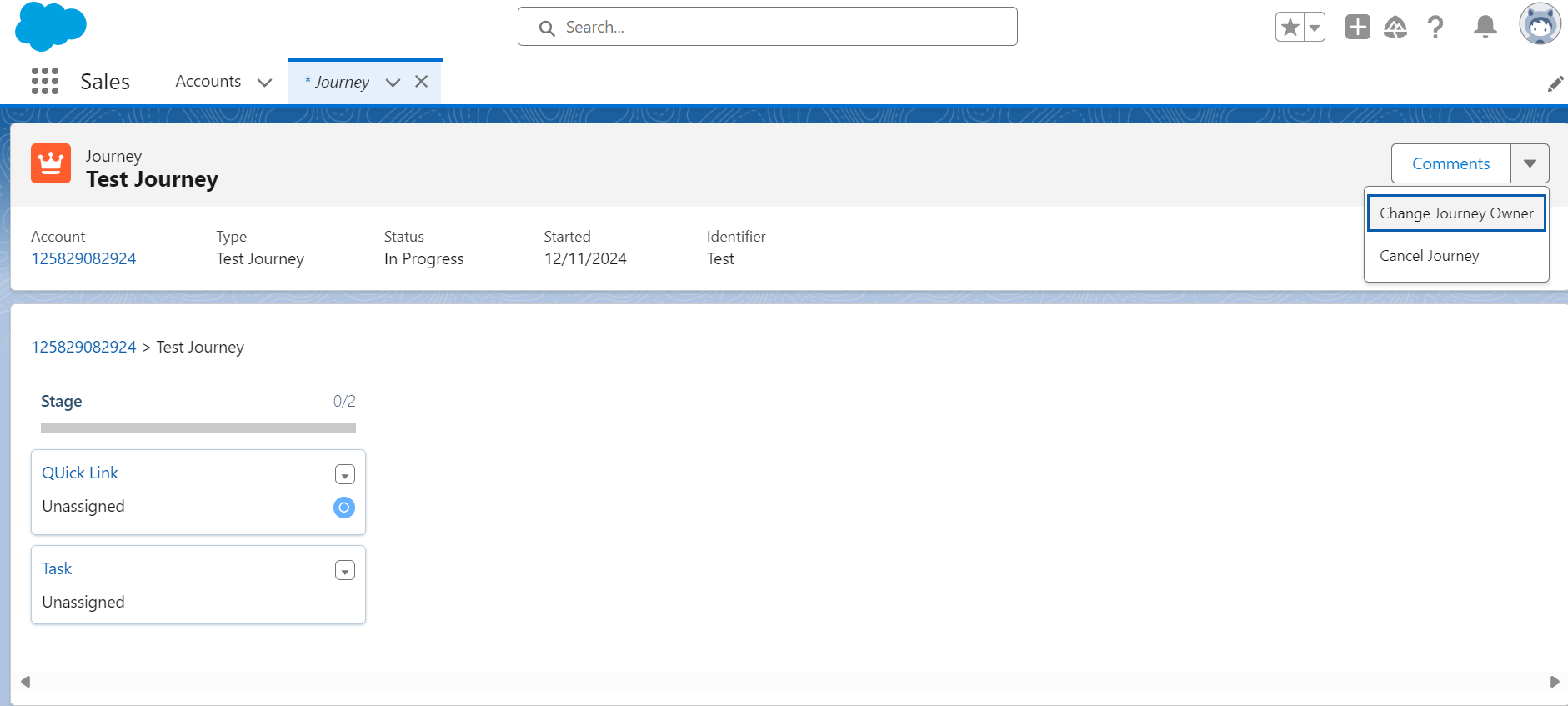The width and height of the screenshot is (1568, 706).
Task: Open account 125829082924 link in the Account field
Action: pos(83,259)
